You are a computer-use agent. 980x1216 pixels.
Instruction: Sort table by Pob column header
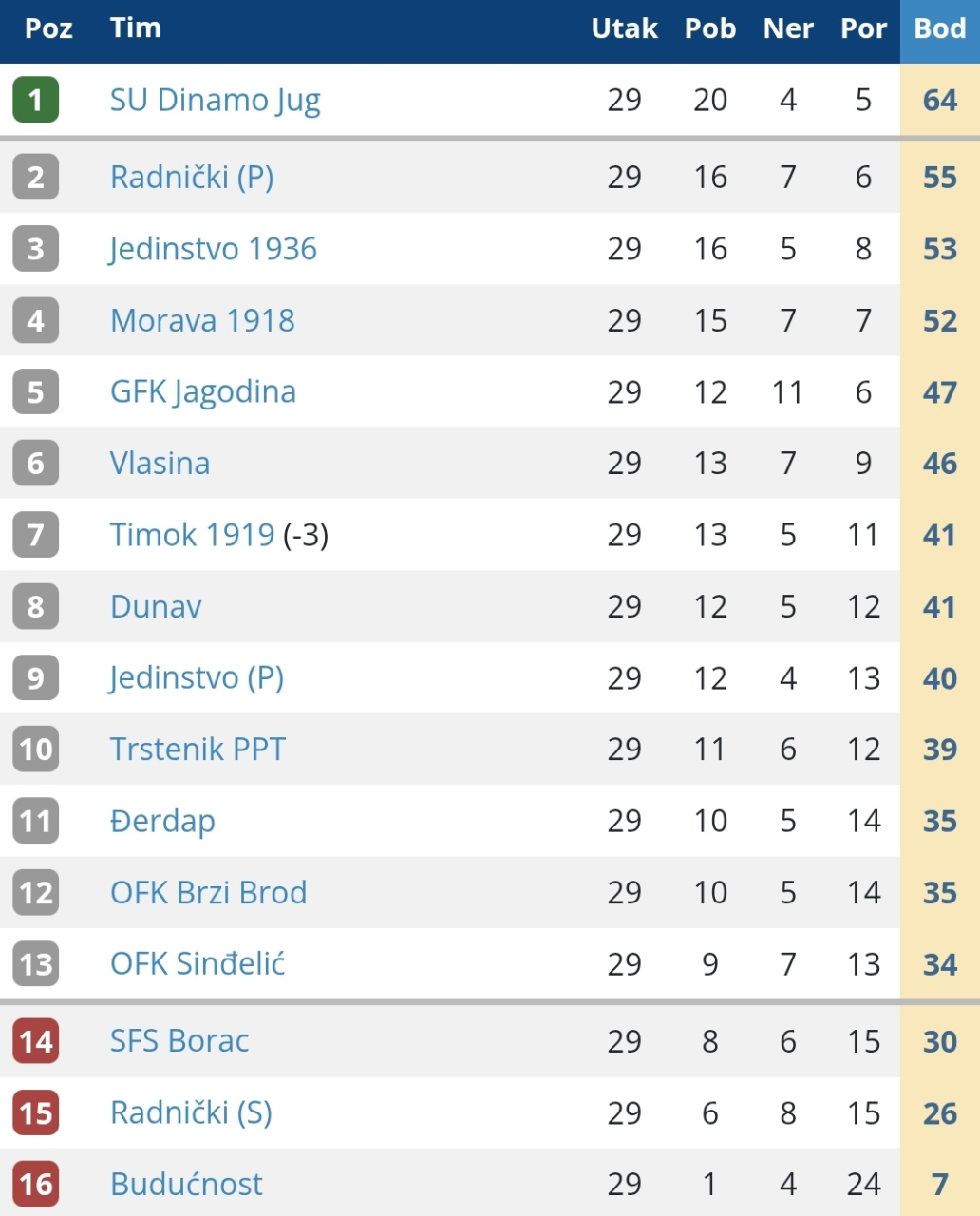tap(710, 28)
